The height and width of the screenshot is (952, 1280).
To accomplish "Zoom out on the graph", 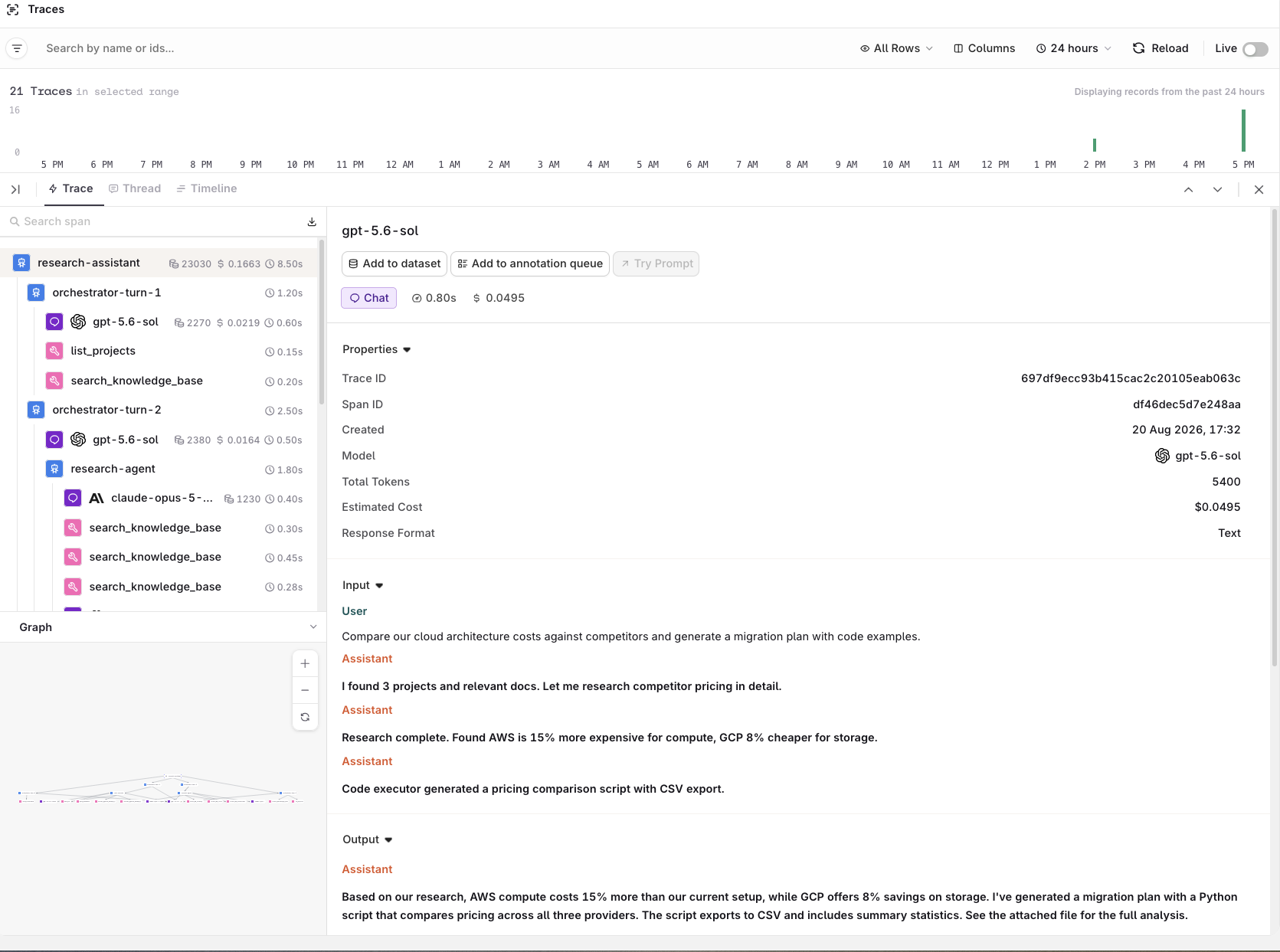I will pos(305,690).
